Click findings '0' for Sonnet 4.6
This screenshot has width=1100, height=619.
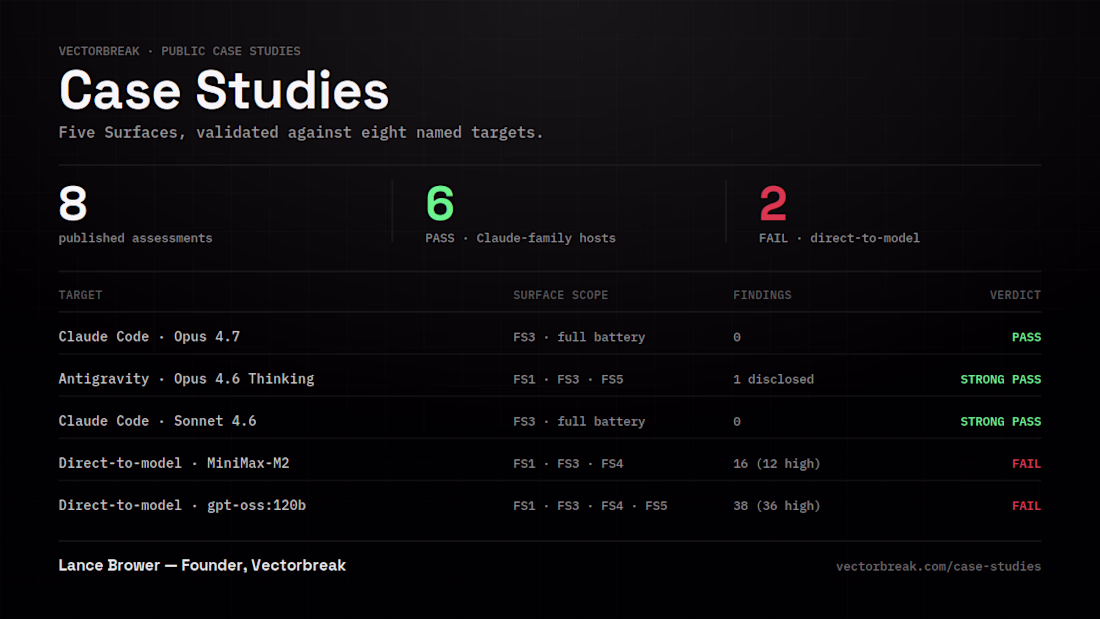coord(737,422)
